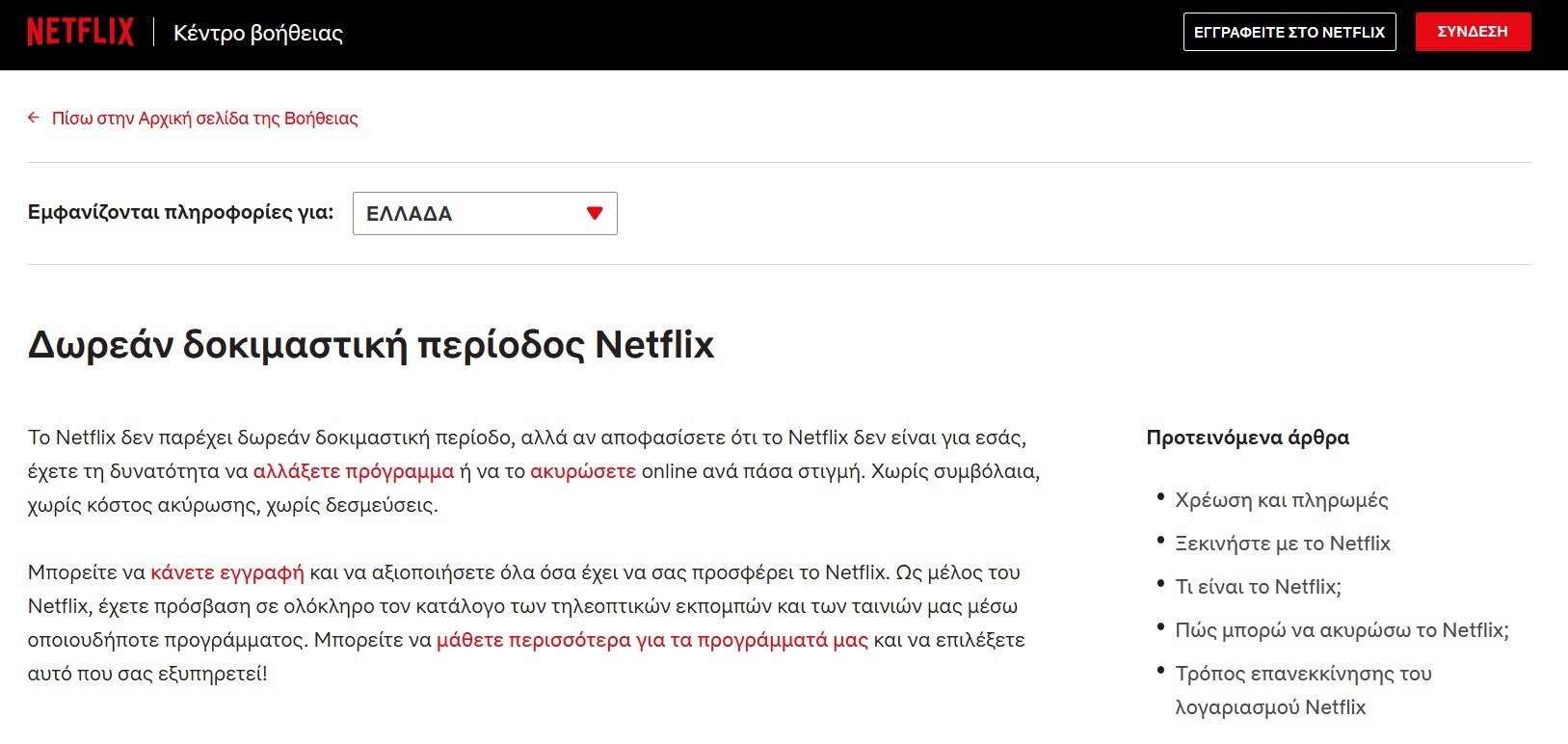
Task: Click the heading Δωρεάν δοκιμαστική περίοδος Netflix
Action: click(371, 345)
